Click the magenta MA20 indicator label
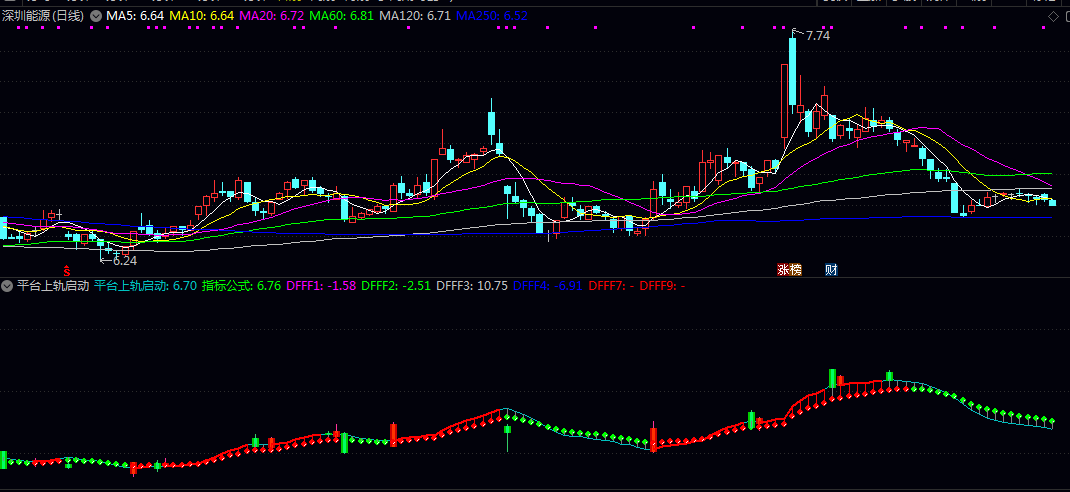Screen dimensions: 1070x492 [270, 17]
